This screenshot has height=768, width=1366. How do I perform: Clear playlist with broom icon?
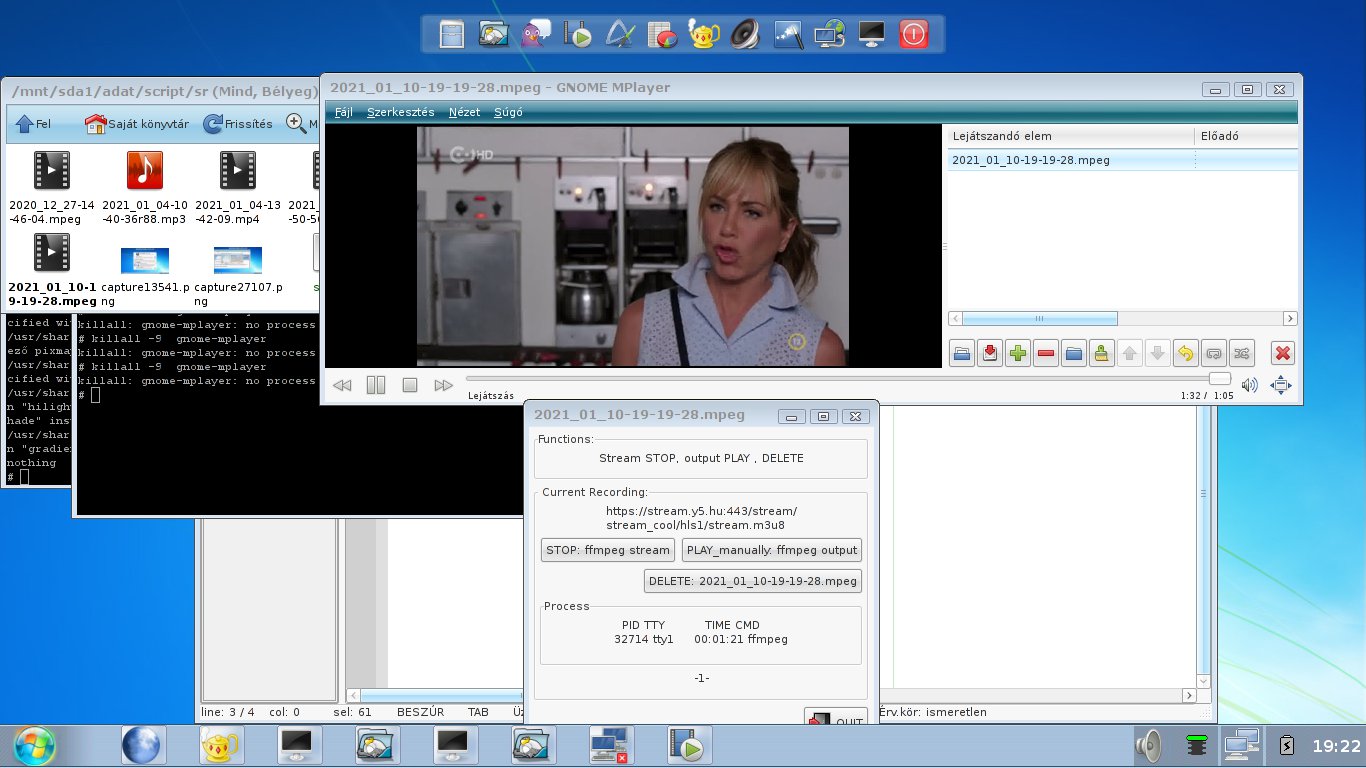click(x=1102, y=353)
